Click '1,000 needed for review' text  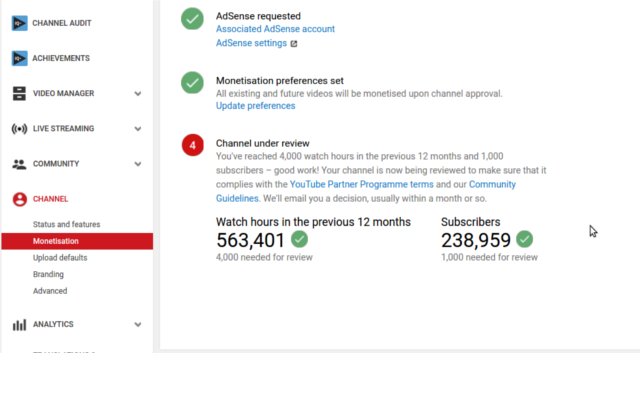[x=489, y=258]
